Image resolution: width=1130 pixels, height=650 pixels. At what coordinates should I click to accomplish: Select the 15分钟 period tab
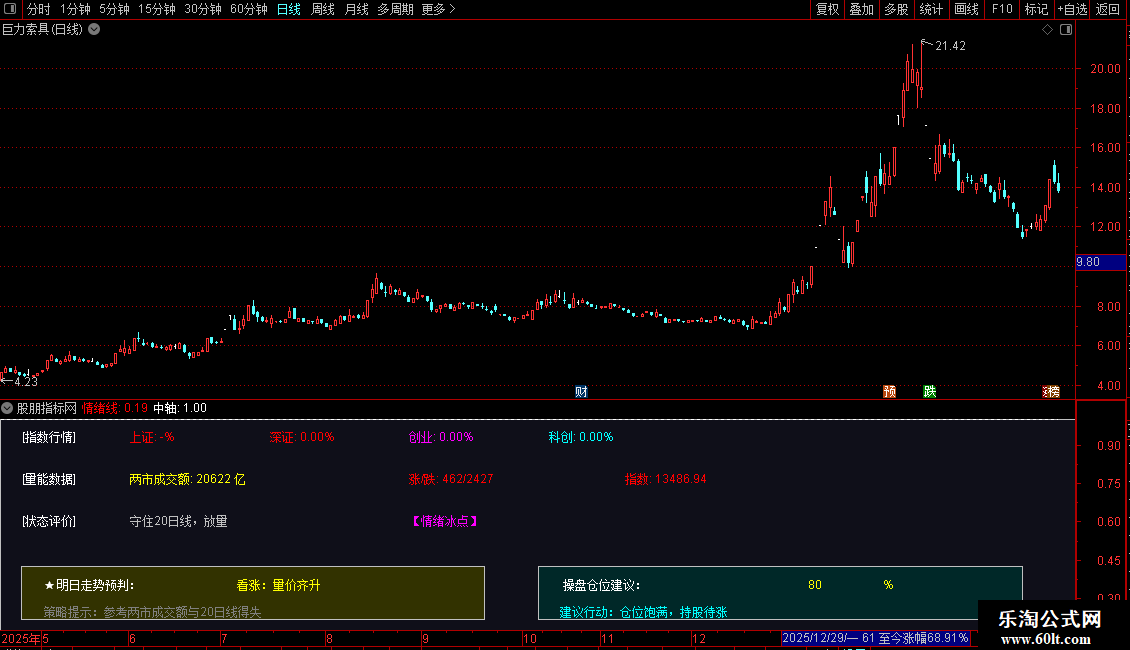[x=156, y=9]
